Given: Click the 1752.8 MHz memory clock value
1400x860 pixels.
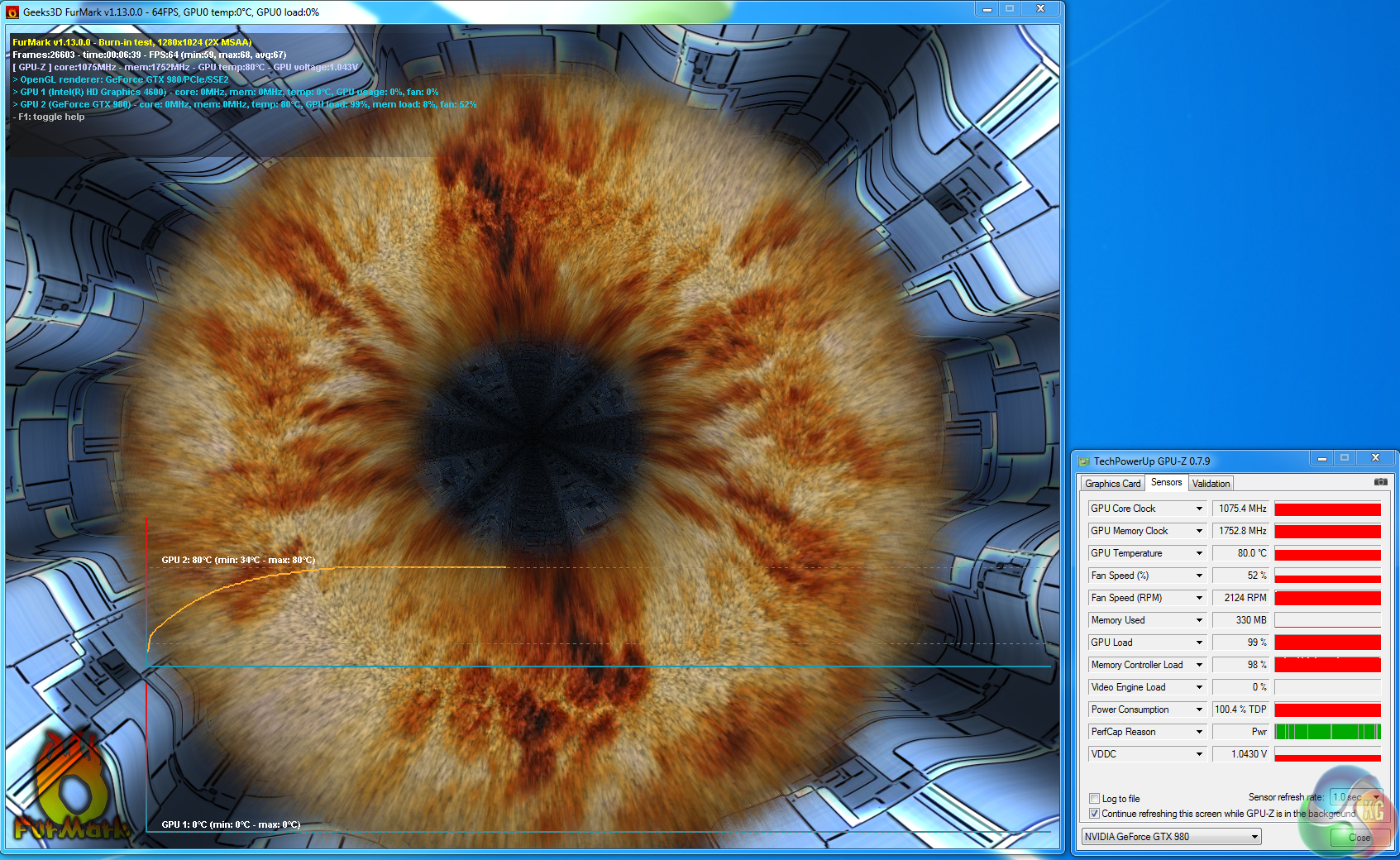Looking at the screenshot, I should 1241,531.
